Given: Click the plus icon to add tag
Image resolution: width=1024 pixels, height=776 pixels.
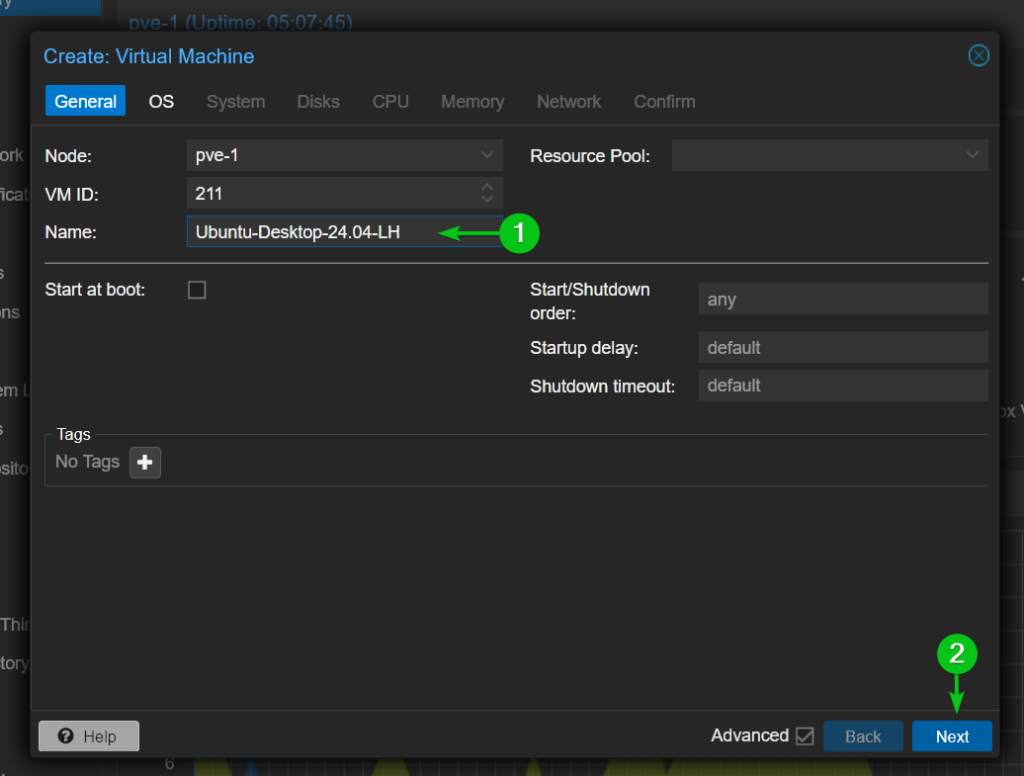Looking at the screenshot, I should pos(145,462).
